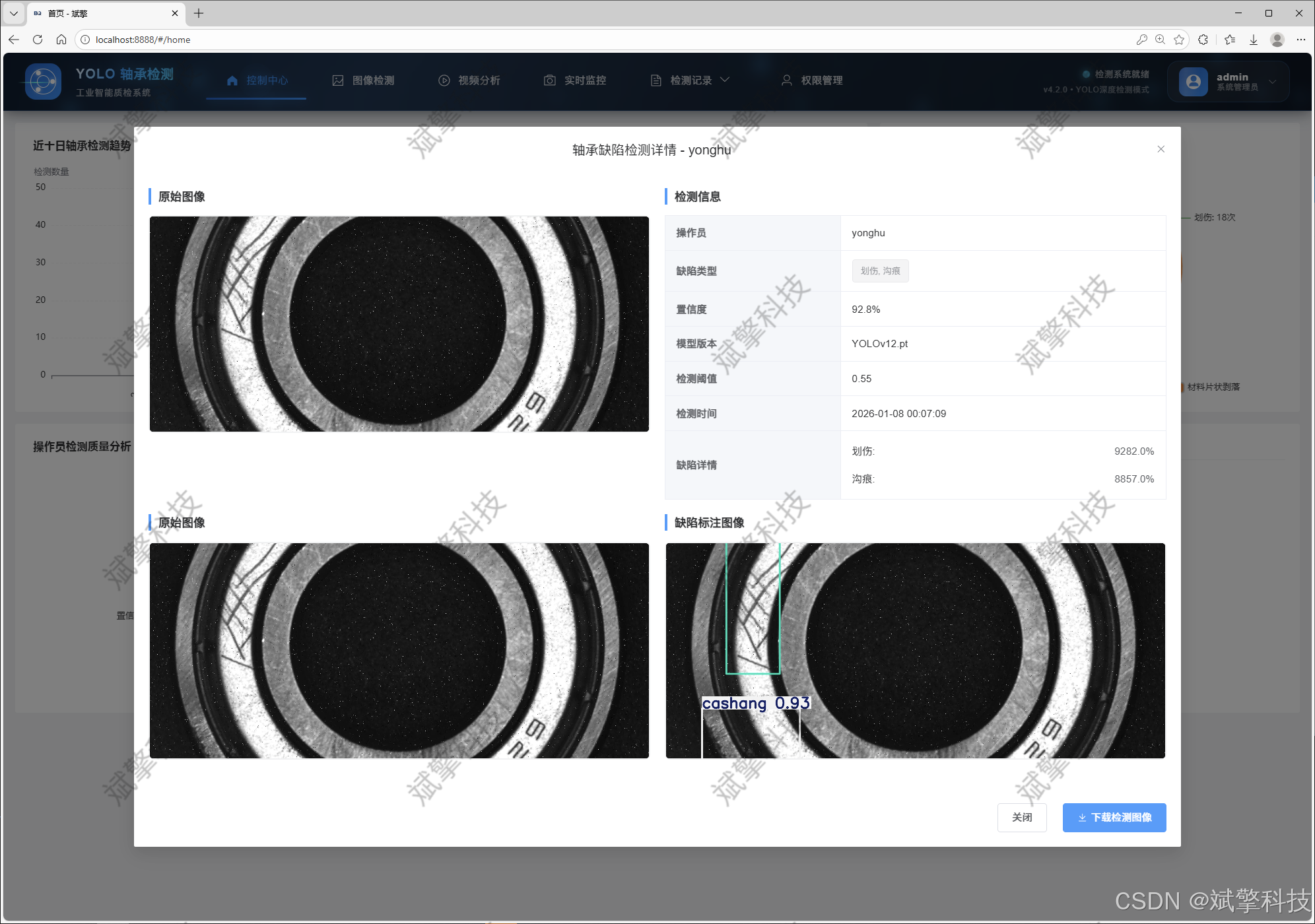
Task: Open the 视频分析 navigation item
Action: [x=469, y=81]
